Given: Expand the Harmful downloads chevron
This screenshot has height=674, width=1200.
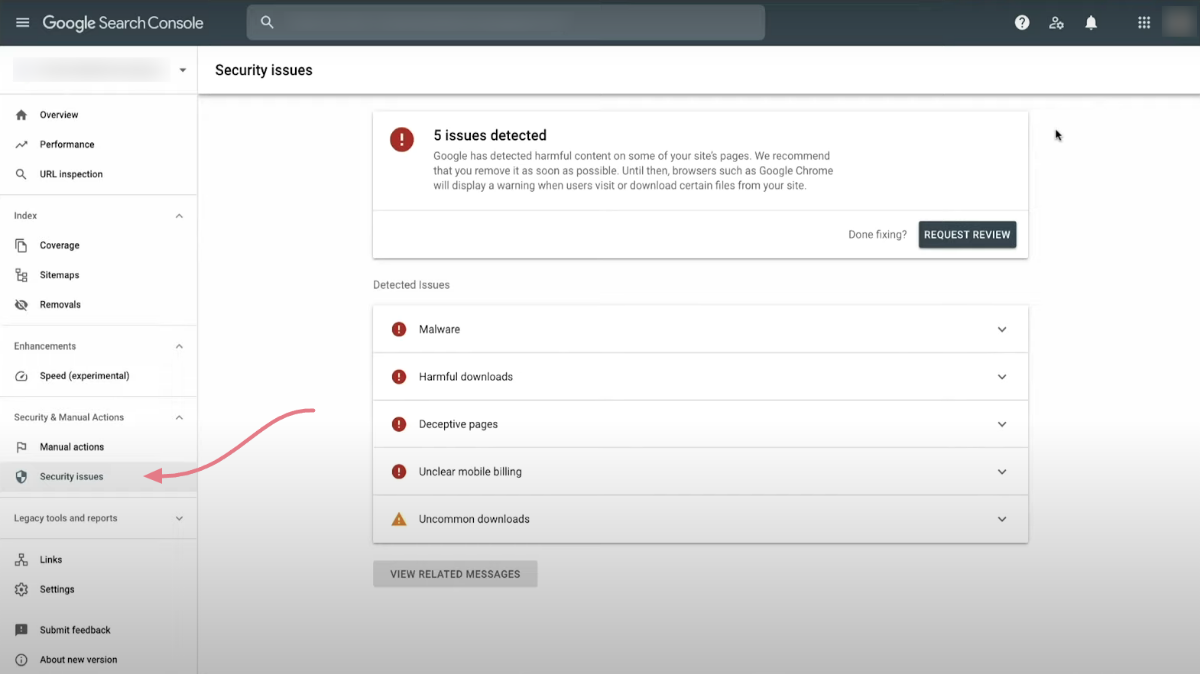Looking at the screenshot, I should (x=1002, y=377).
